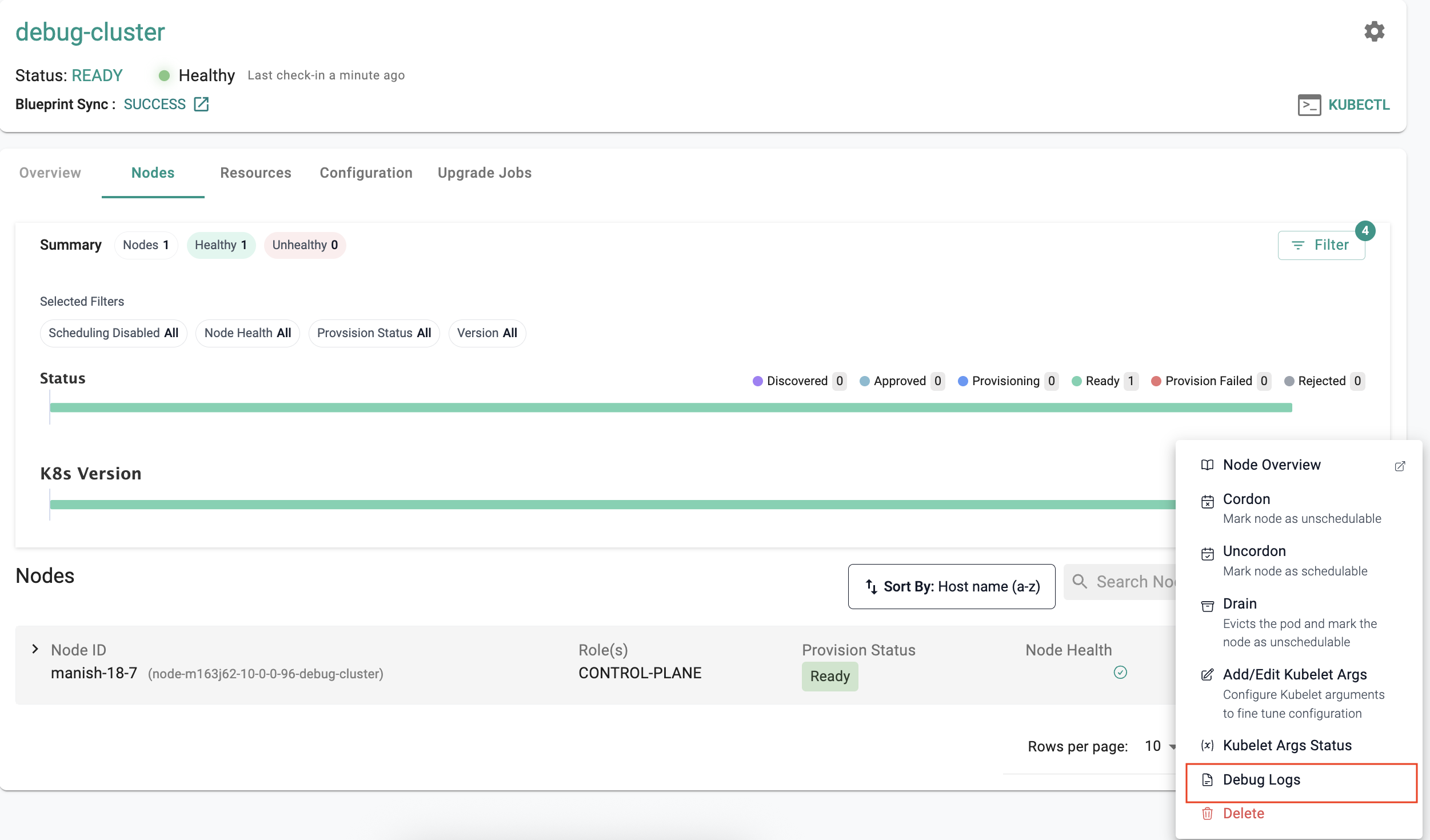Click the Drain archive icon
The height and width of the screenshot is (840, 1430).
point(1207,606)
